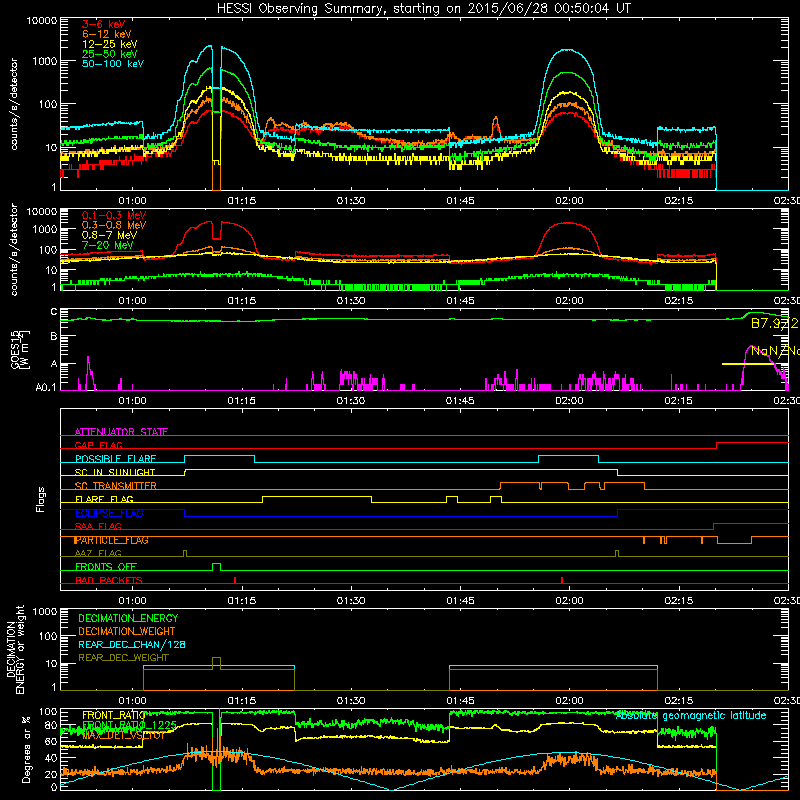Click the FRONT_RATIO_1225 legend label
Image resolution: width=800 pixels, height=800 pixels.
click(129, 725)
